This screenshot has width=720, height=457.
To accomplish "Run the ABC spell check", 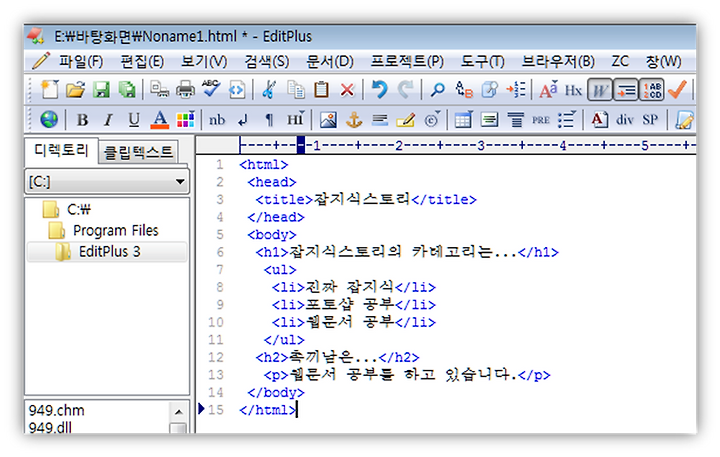I will click(x=211, y=89).
